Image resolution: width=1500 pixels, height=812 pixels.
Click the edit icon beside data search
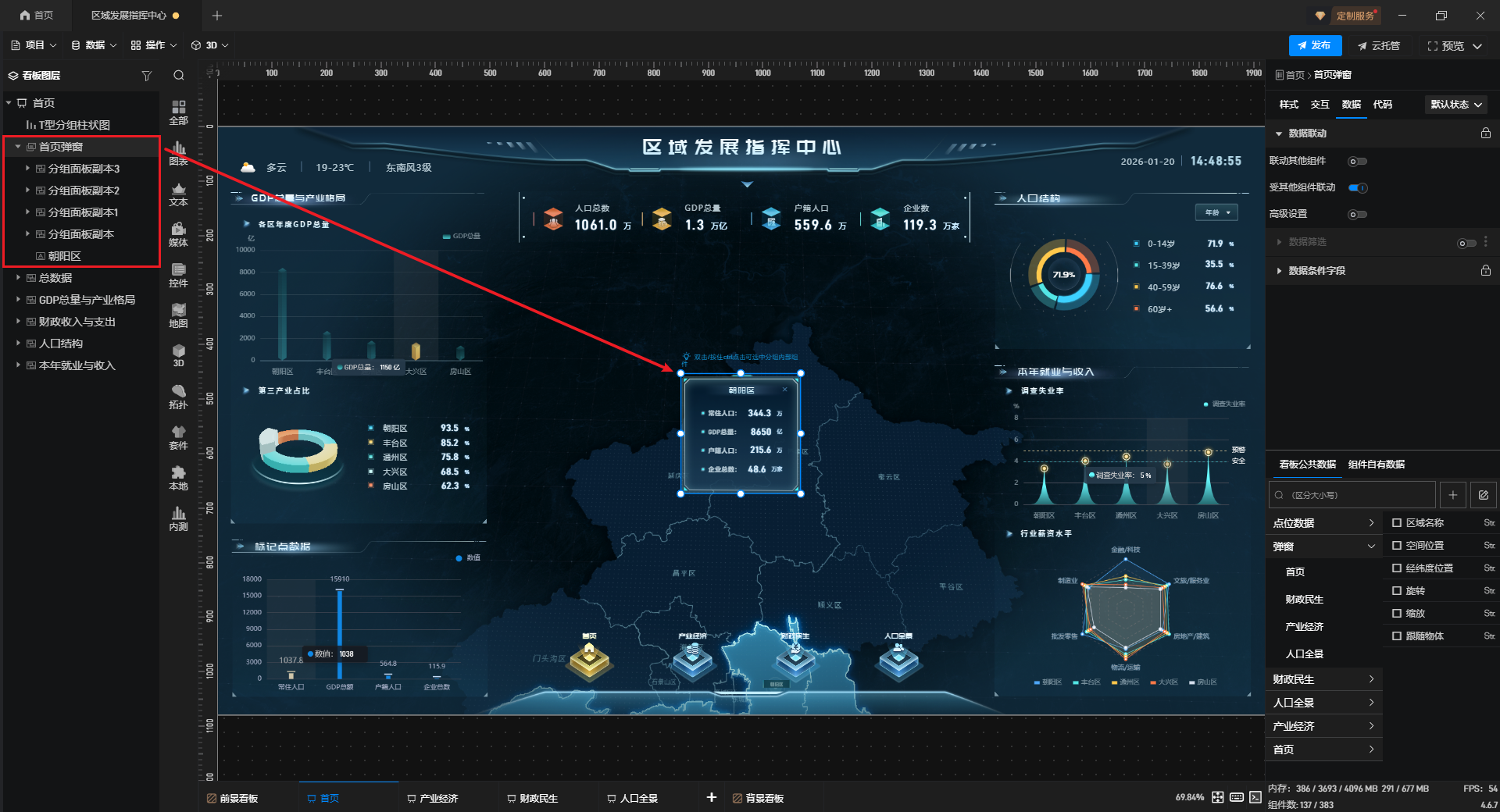pyautogui.click(x=1483, y=495)
